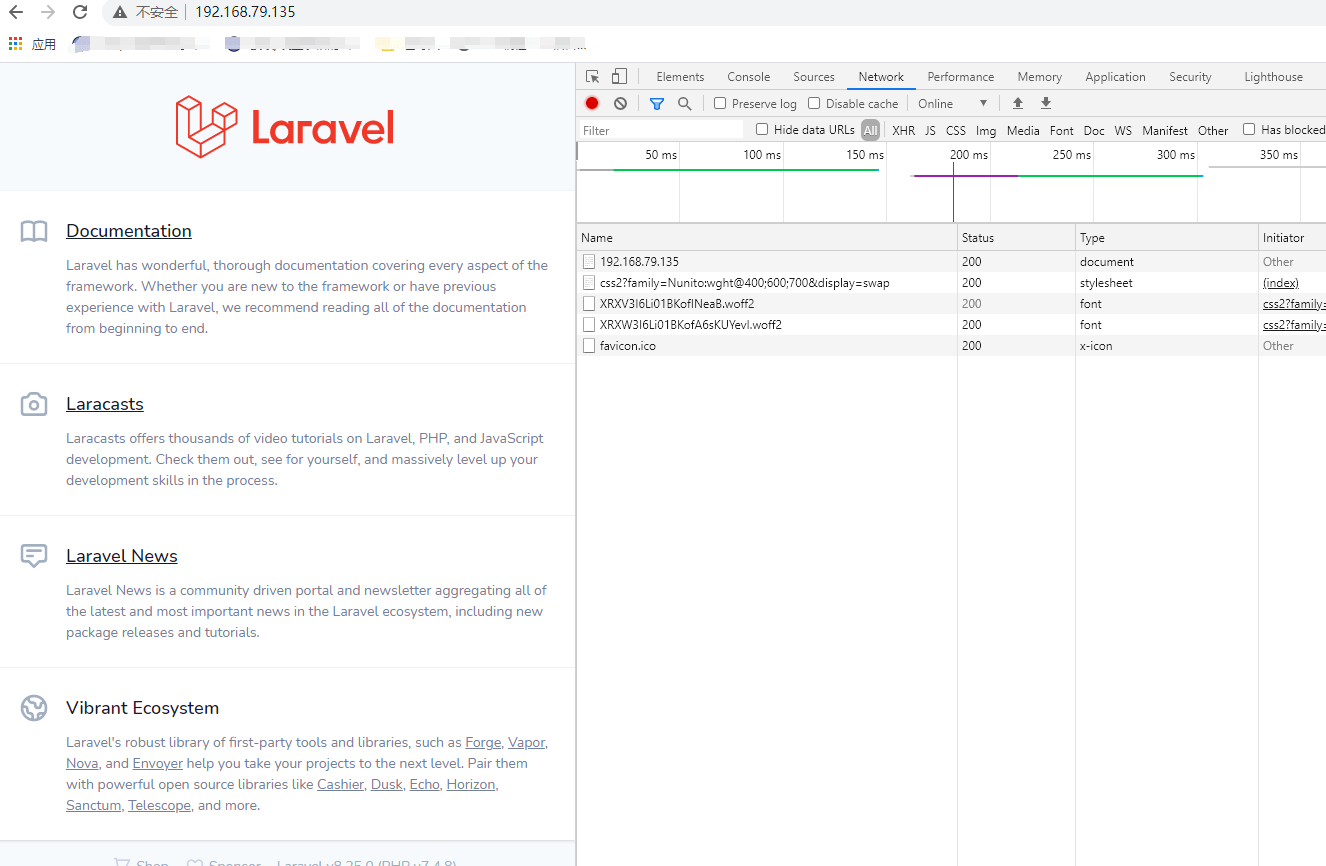Filter requests by WS
The image size is (1326, 866).
click(1124, 130)
